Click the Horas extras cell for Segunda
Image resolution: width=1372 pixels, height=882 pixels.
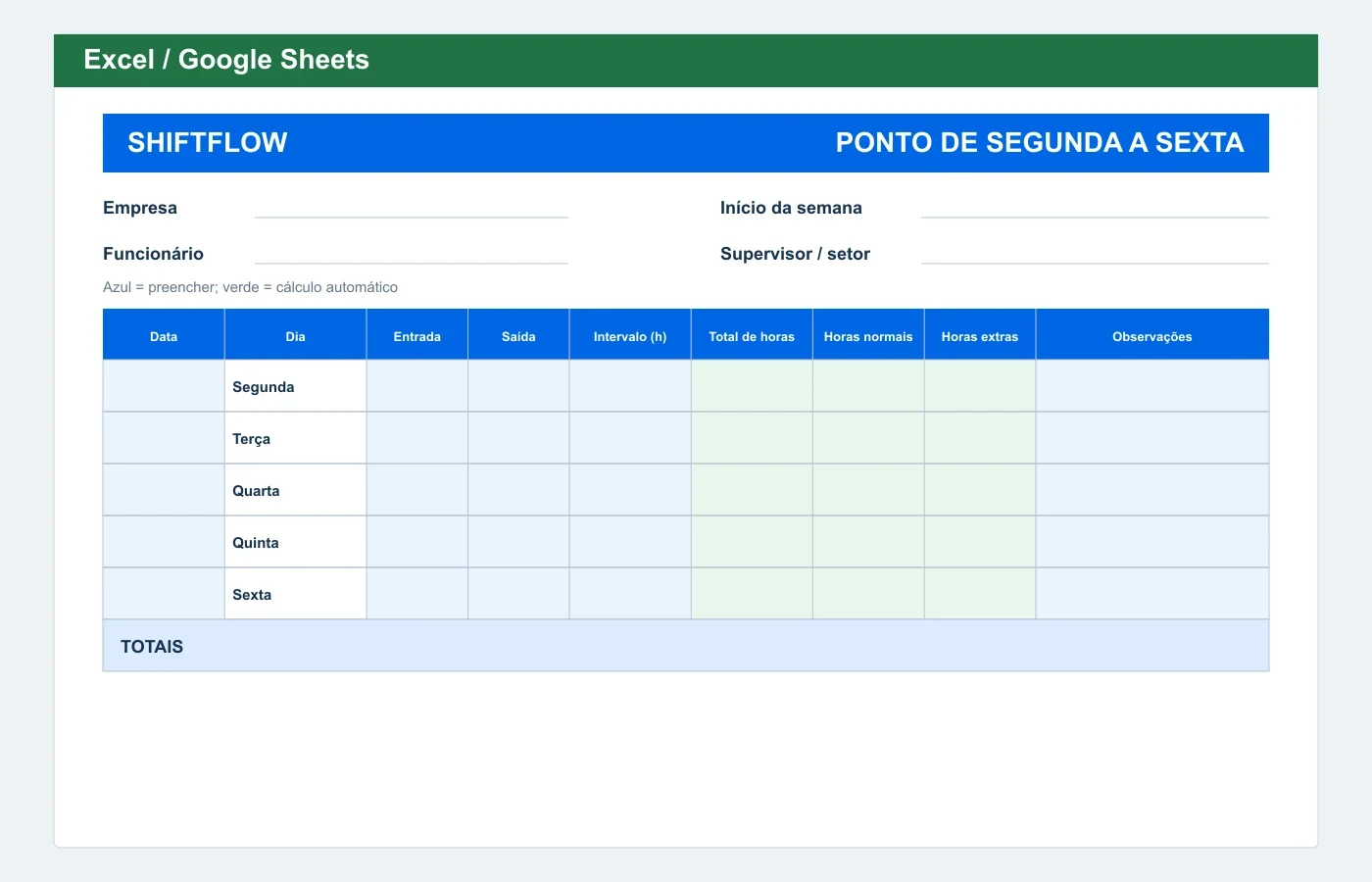point(980,386)
